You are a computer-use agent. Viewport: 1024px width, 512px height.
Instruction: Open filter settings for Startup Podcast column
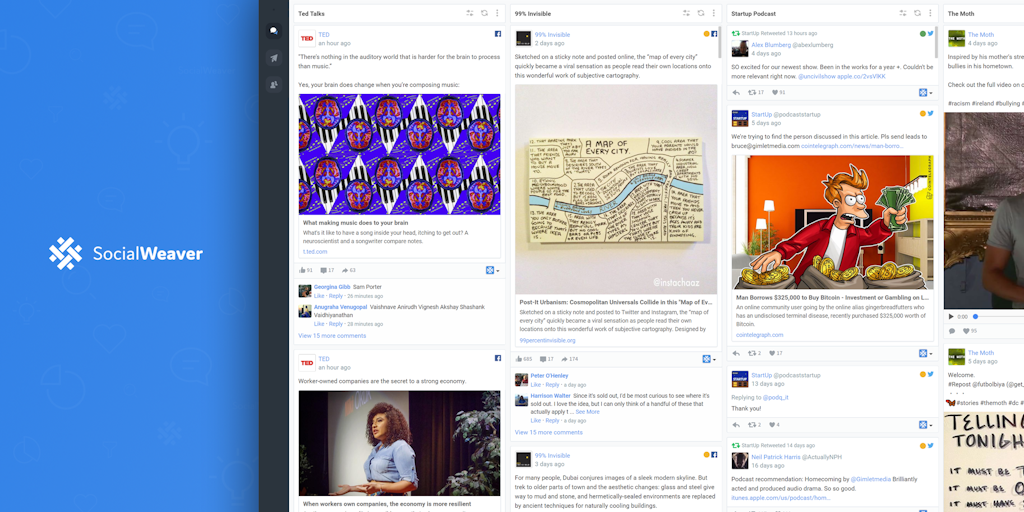coord(903,13)
